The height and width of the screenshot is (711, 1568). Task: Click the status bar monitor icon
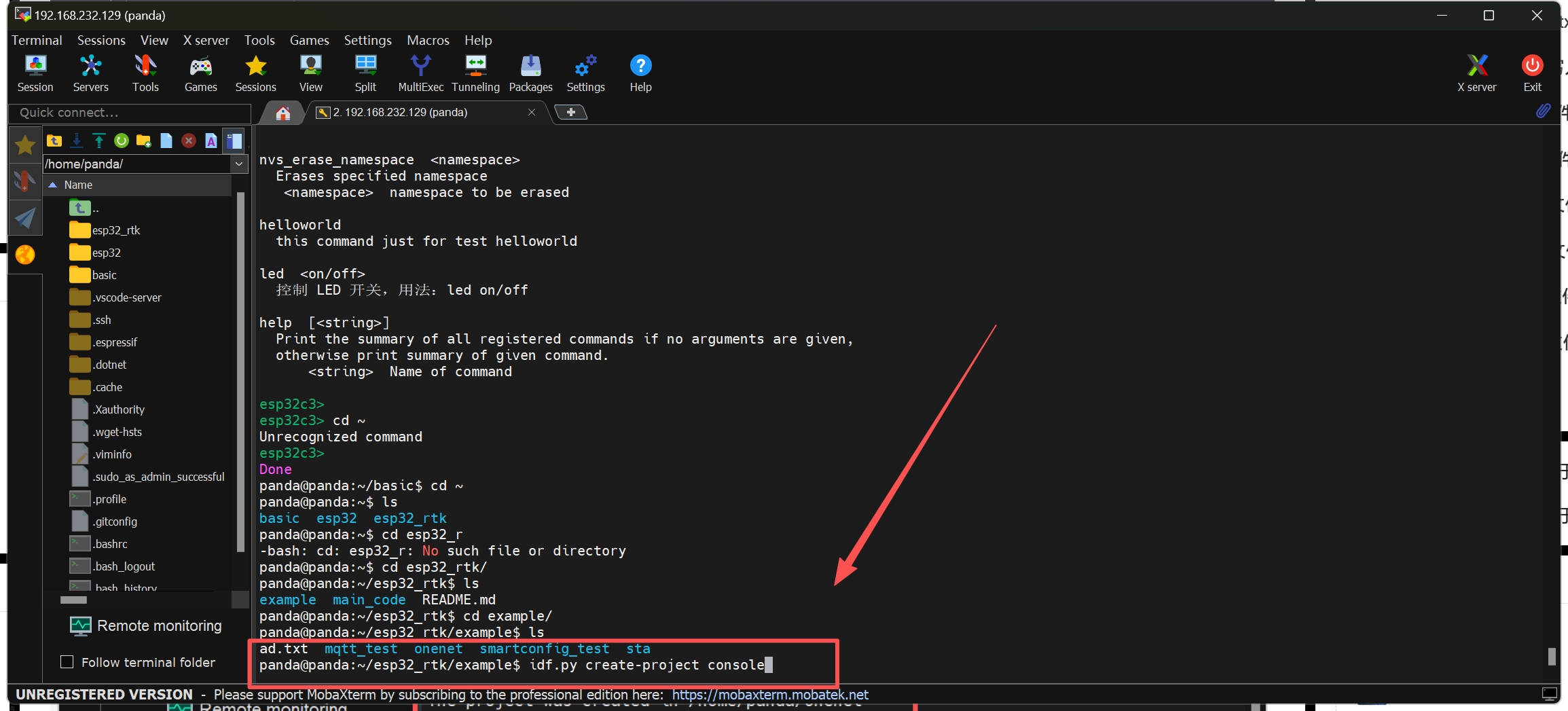click(1549, 694)
